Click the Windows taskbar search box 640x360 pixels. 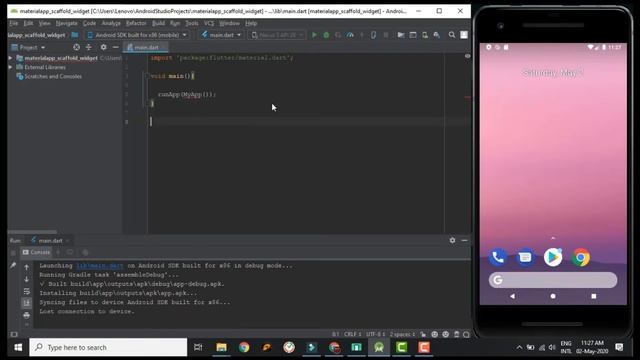pos(108,347)
